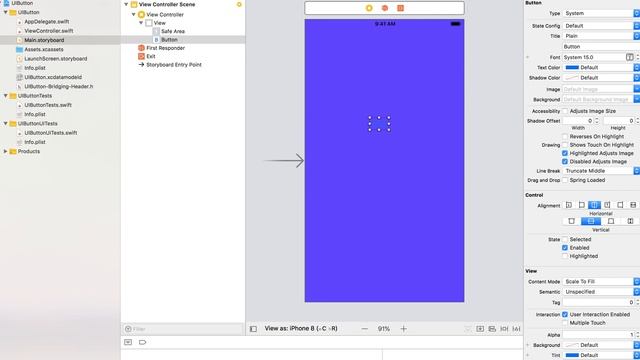Zoom out the canvas with minus
The image size is (640, 360).
click(364, 329)
